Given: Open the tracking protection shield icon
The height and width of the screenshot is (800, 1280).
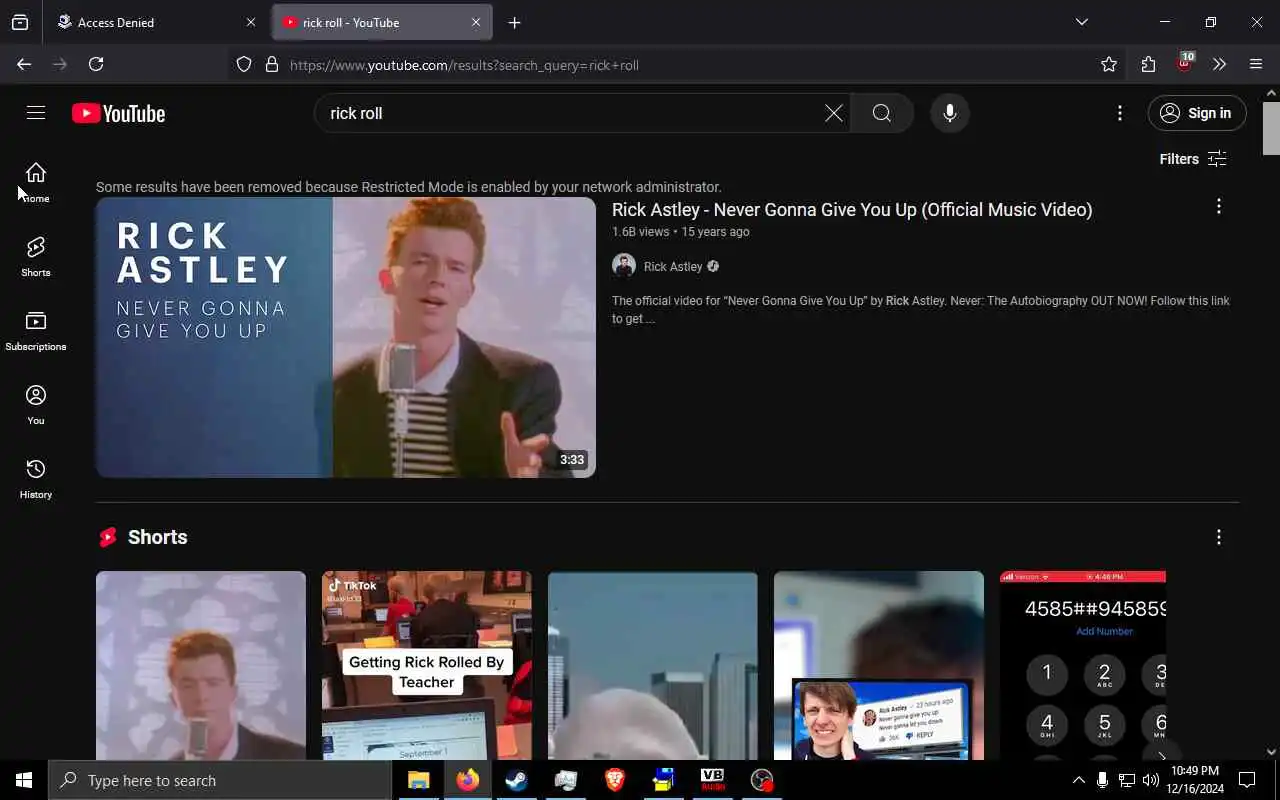Looking at the screenshot, I should (x=244, y=65).
